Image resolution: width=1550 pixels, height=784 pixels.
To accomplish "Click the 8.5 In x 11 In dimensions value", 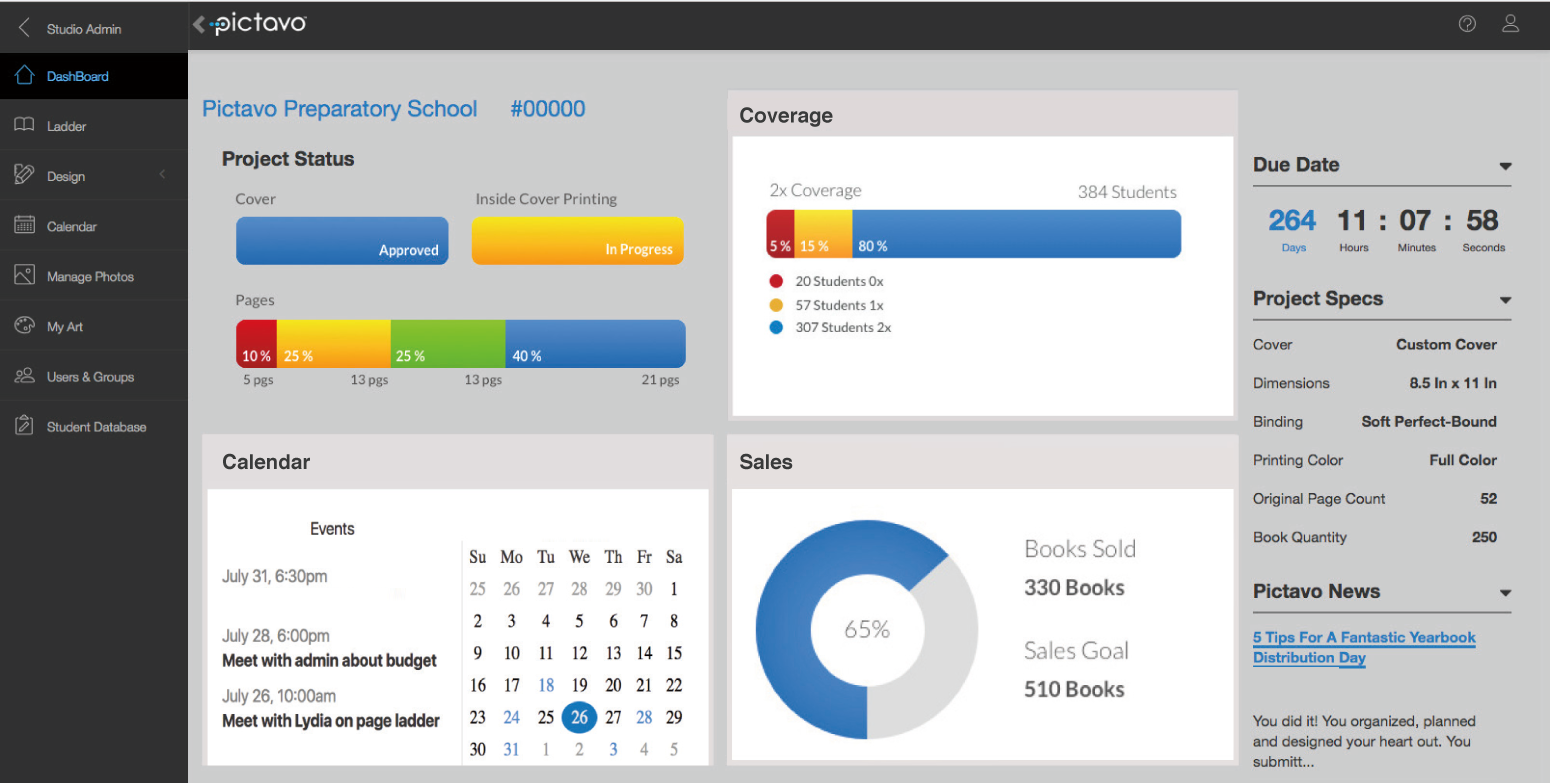I will click(x=1453, y=383).
